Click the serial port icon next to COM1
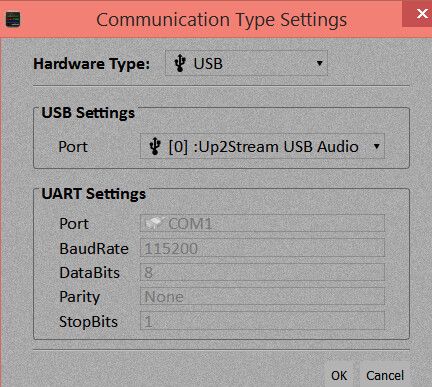This screenshot has height=387, width=432. (155, 223)
